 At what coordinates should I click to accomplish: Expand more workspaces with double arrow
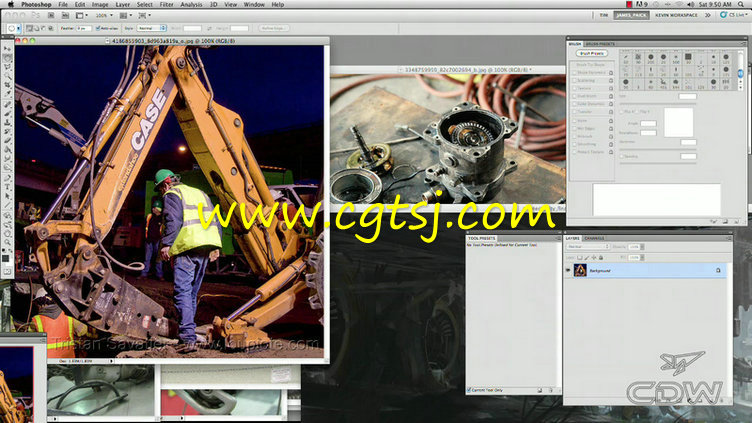(708, 15)
